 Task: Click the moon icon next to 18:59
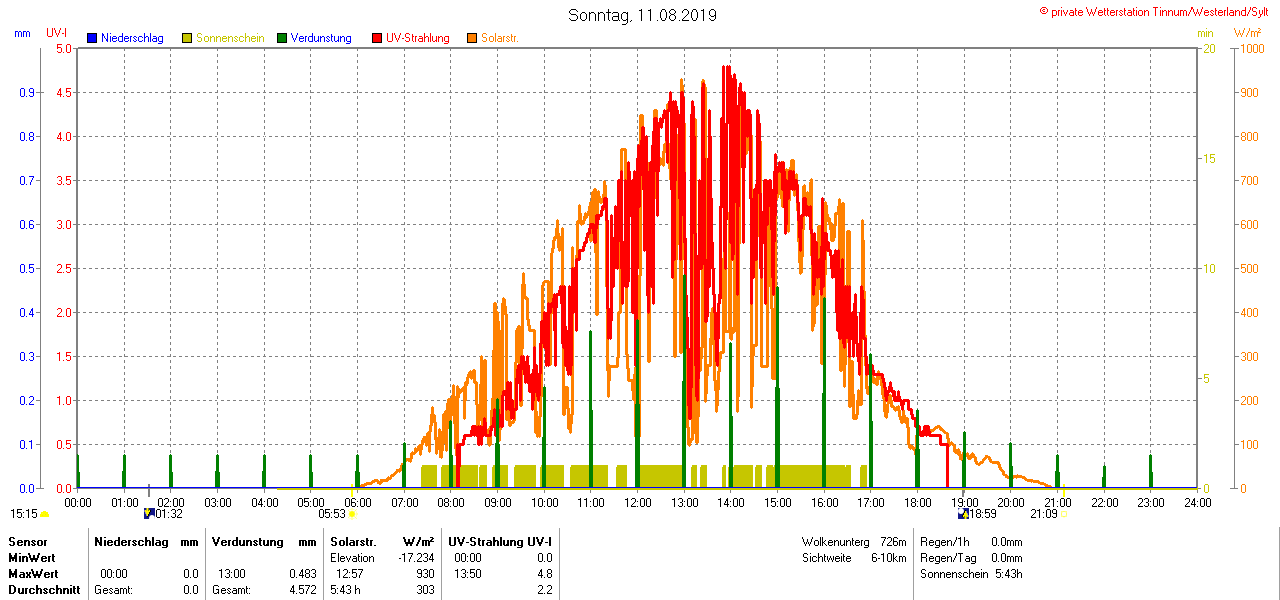(x=963, y=513)
